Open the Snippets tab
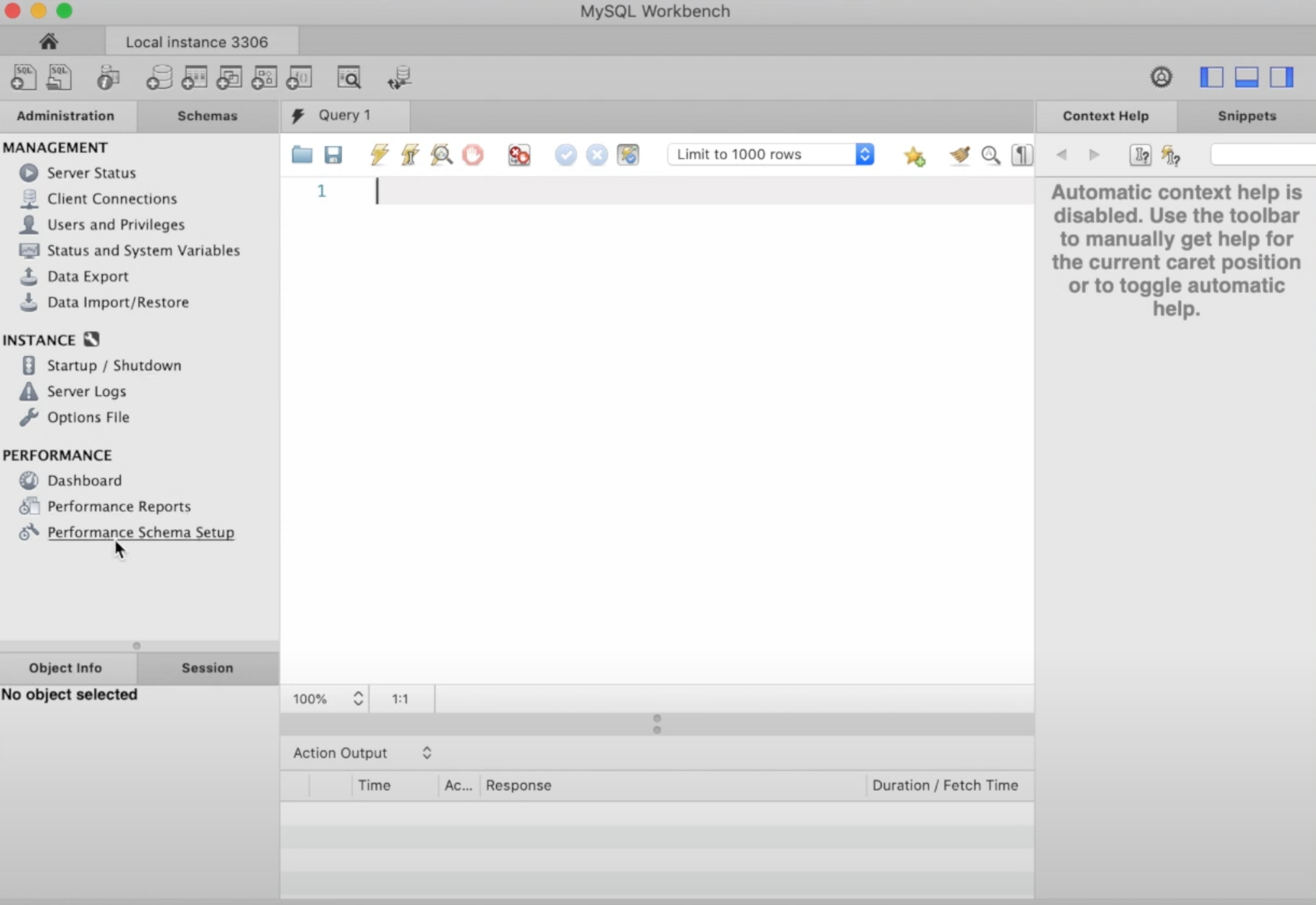Viewport: 1316px width, 905px height. 1247,116
